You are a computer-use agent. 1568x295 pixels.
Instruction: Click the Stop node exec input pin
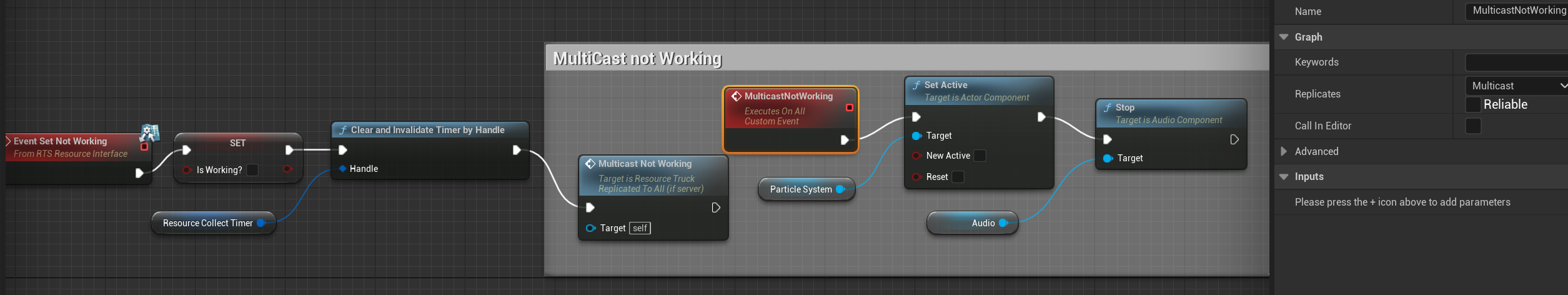[1108, 139]
